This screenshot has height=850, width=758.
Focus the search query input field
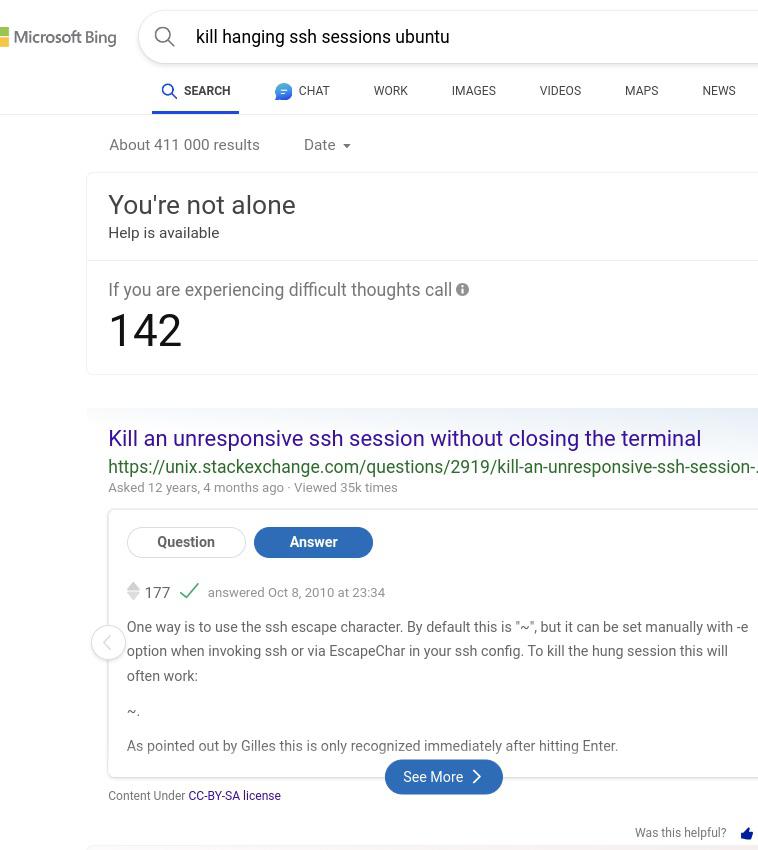coord(450,37)
